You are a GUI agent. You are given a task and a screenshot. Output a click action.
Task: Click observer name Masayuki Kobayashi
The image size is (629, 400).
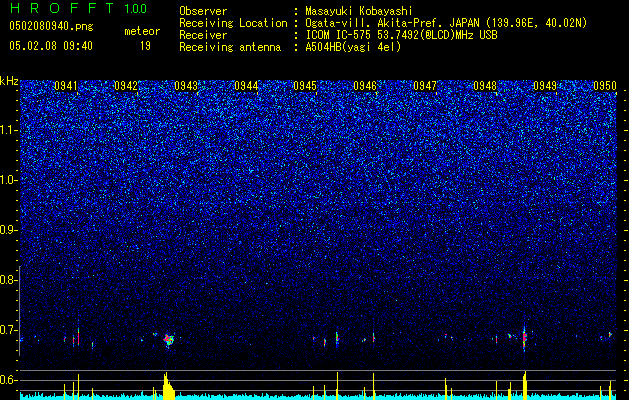coord(359,11)
